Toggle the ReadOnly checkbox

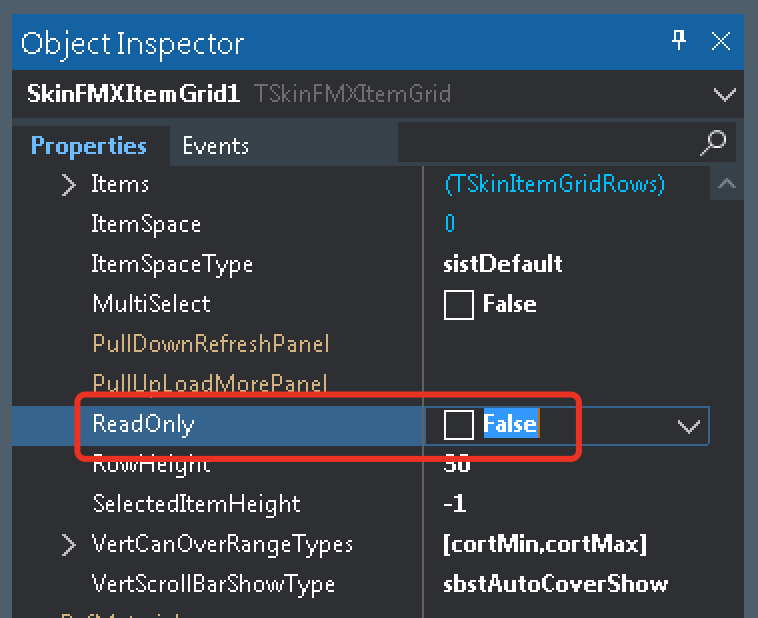(x=459, y=425)
